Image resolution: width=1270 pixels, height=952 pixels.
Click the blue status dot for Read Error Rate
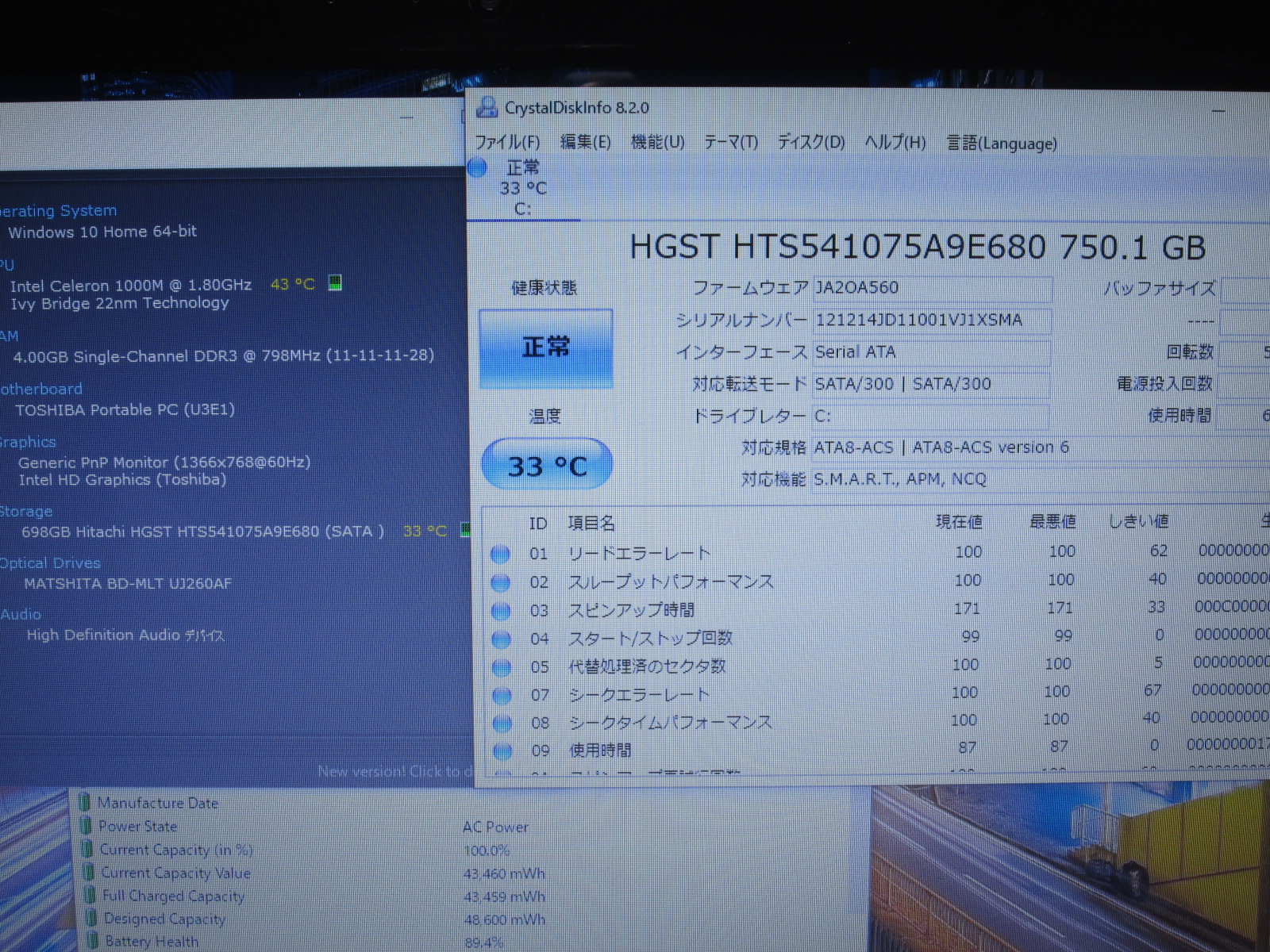(x=500, y=554)
